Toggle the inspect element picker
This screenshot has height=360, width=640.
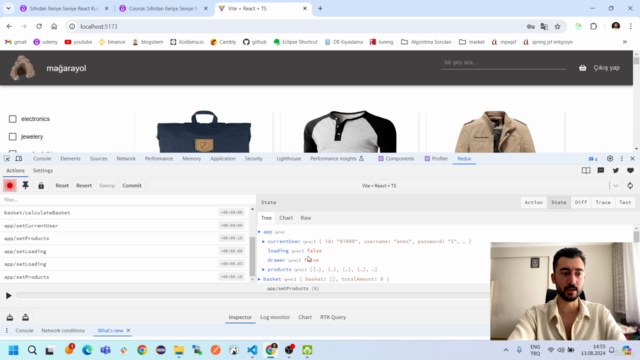pyautogui.click(x=7, y=159)
